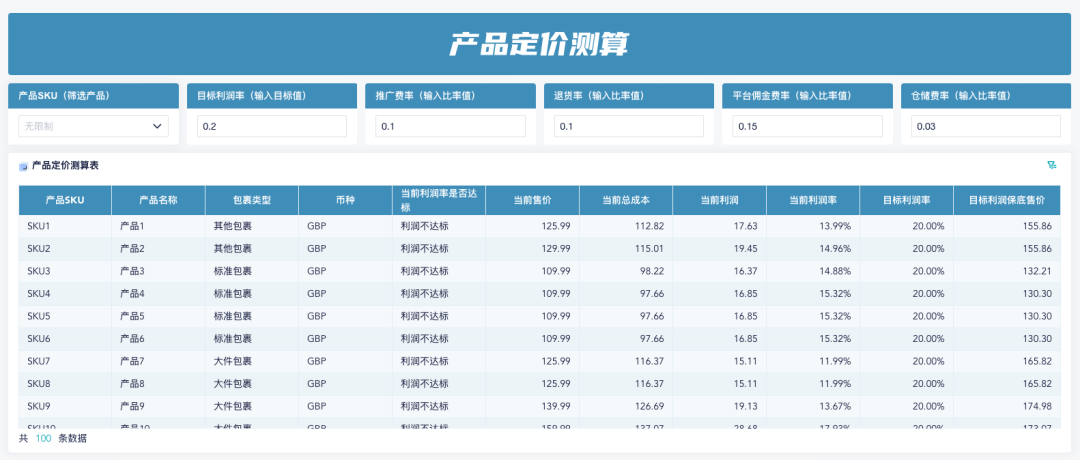Click the 币种 column header
The height and width of the screenshot is (460, 1080).
click(345, 200)
